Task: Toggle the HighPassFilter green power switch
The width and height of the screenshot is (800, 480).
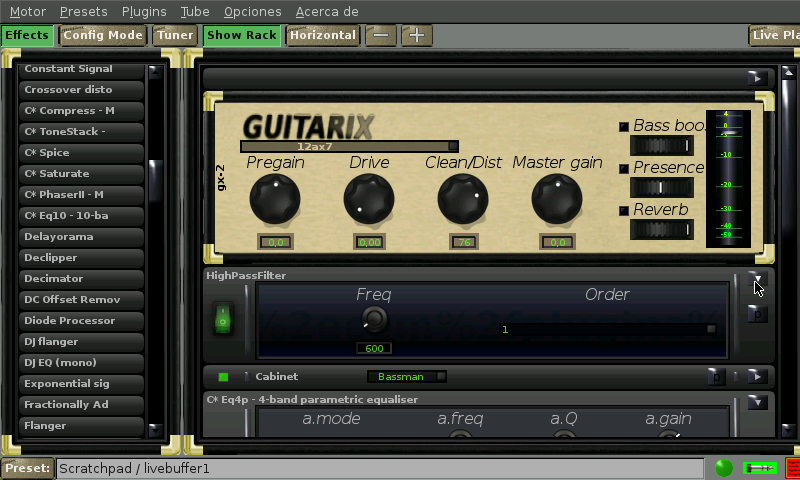Action: click(x=223, y=319)
